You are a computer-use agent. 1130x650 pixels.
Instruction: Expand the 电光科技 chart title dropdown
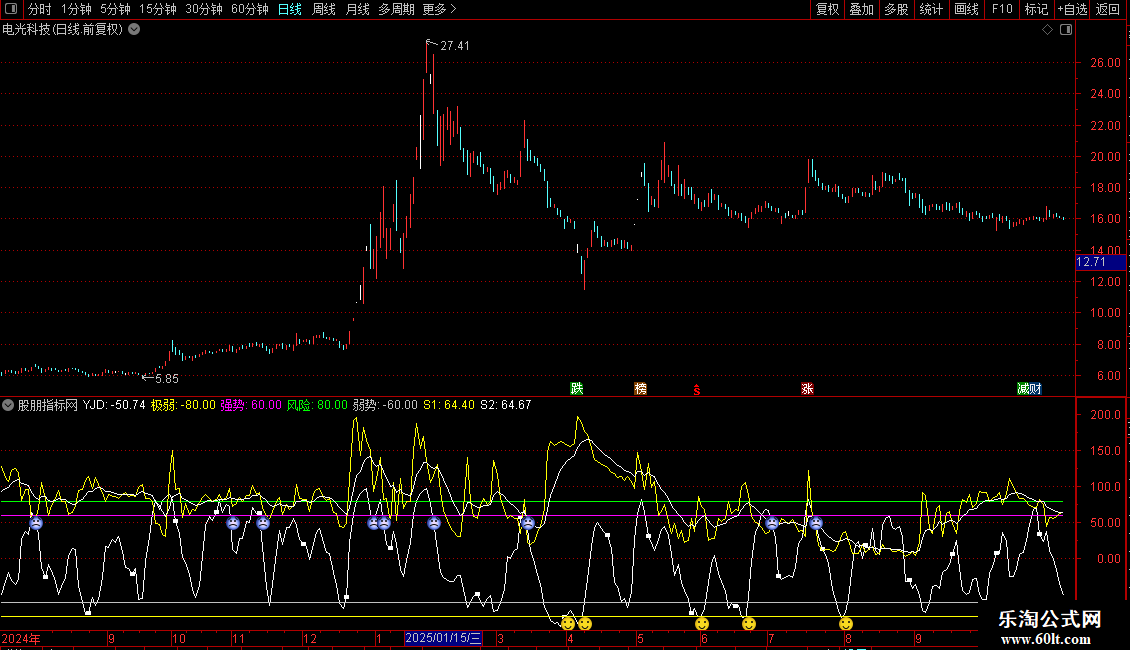(134, 30)
